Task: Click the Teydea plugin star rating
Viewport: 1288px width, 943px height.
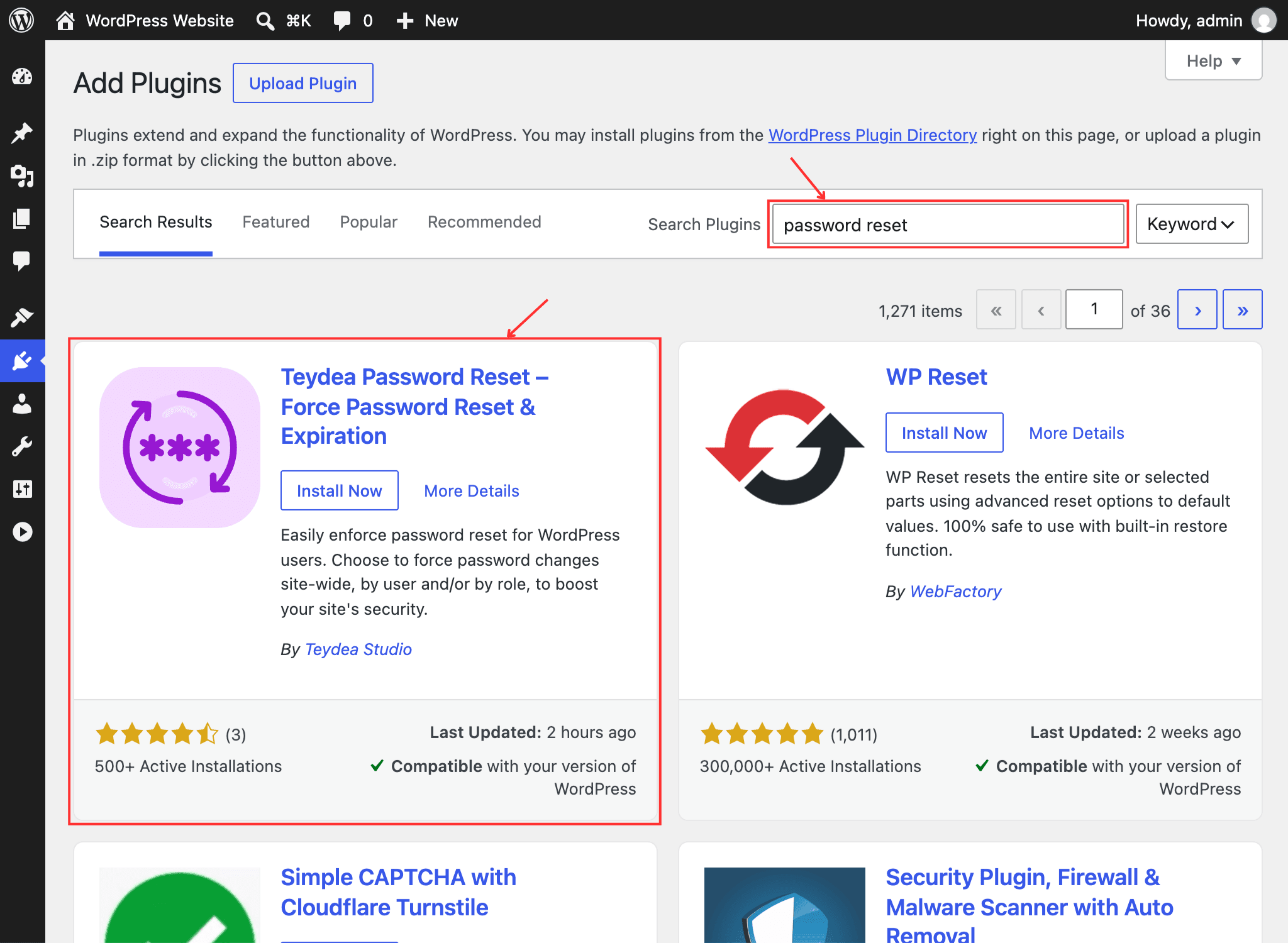Action: 157,734
